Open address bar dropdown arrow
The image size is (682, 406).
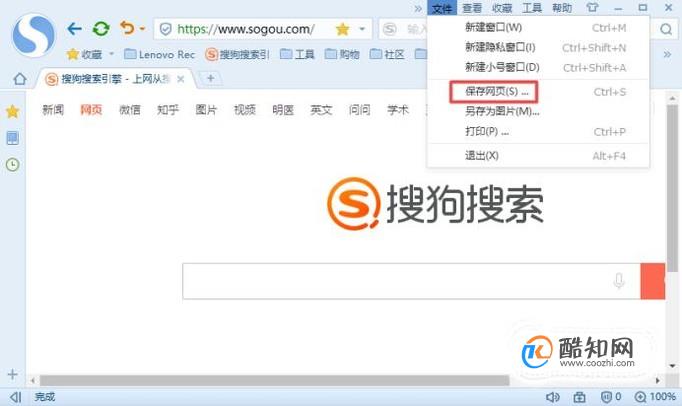[x=362, y=29]
